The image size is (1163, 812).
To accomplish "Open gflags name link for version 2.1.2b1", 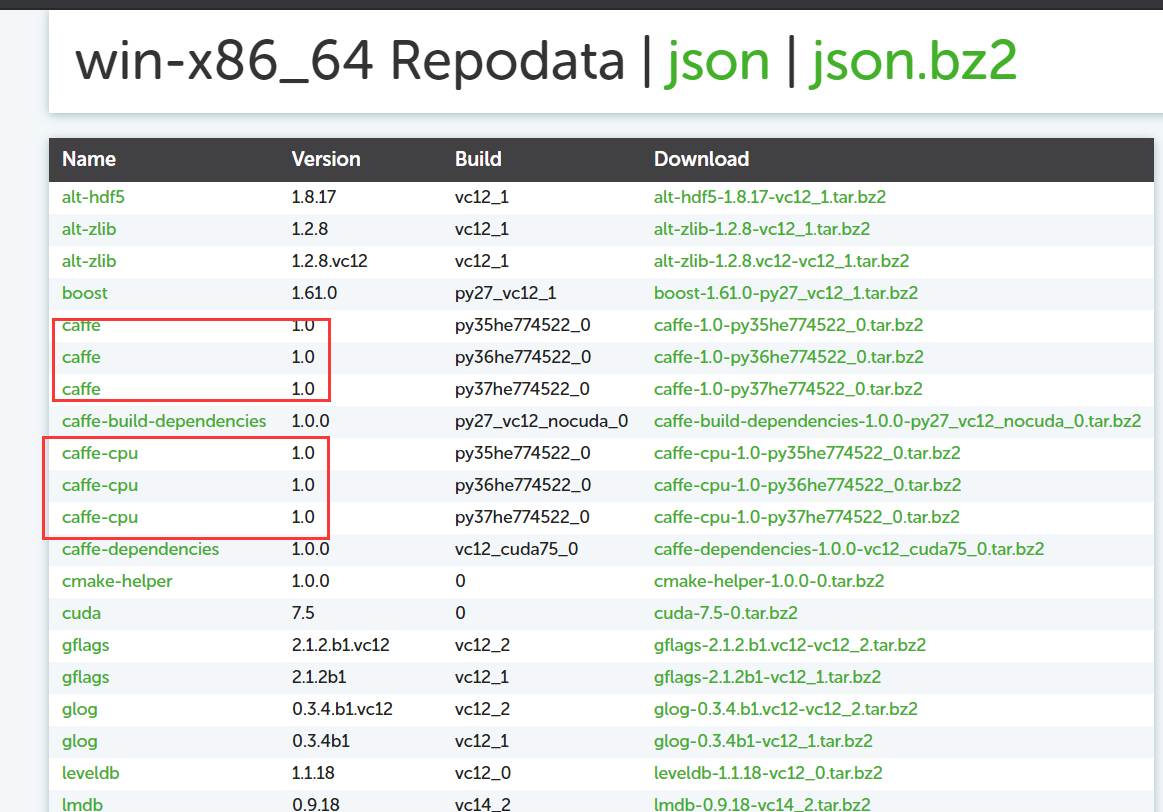I will click(85, 677).
